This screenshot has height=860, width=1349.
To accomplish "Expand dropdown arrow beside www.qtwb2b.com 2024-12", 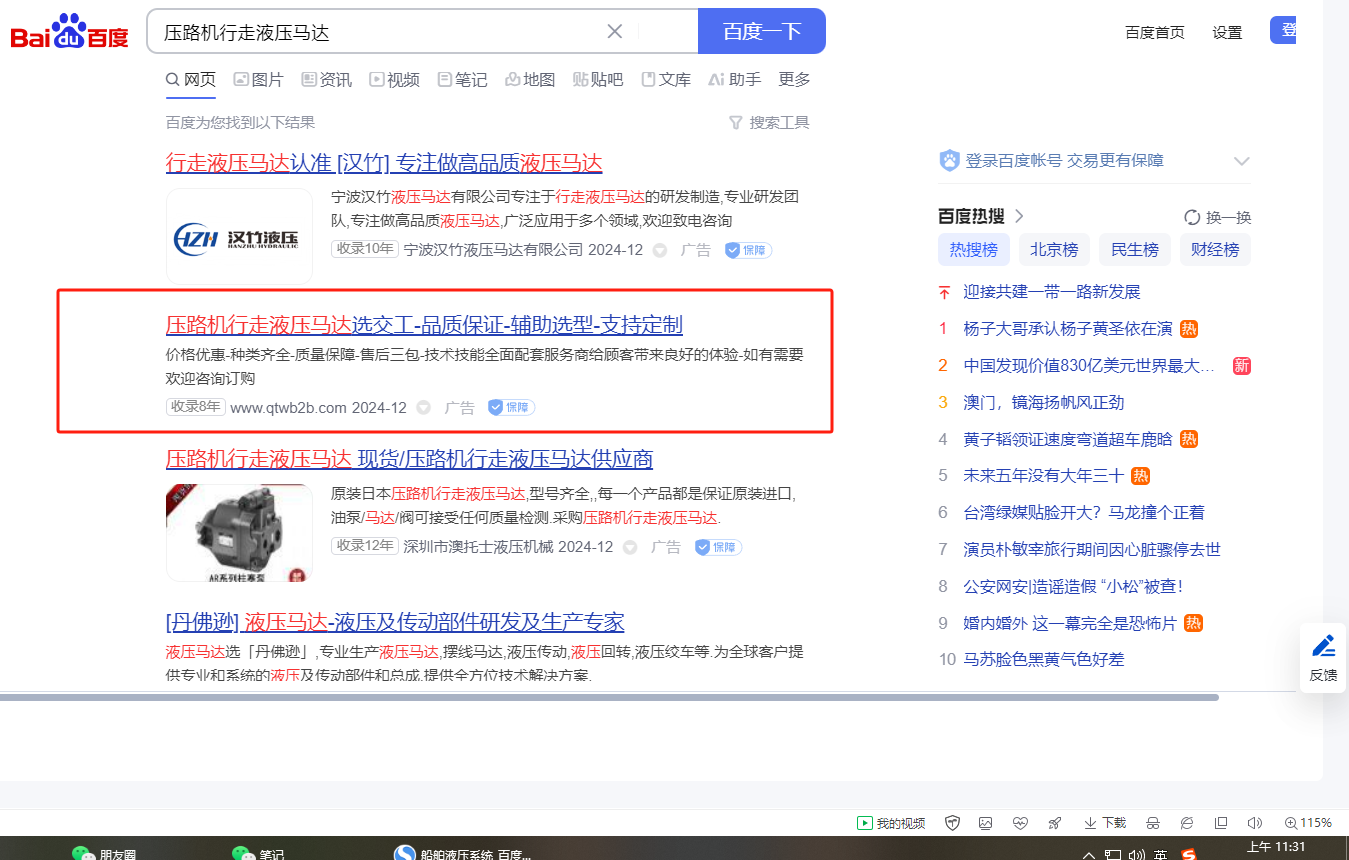I will [x=424, y=408].
